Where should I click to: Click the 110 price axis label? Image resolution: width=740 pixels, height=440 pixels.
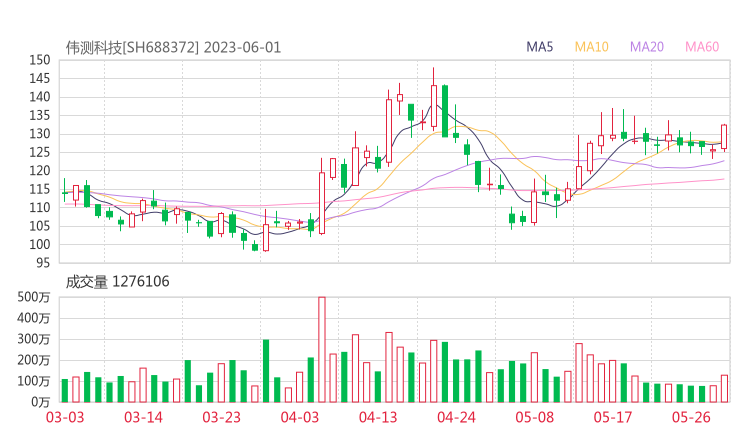(x=40, y=207)
